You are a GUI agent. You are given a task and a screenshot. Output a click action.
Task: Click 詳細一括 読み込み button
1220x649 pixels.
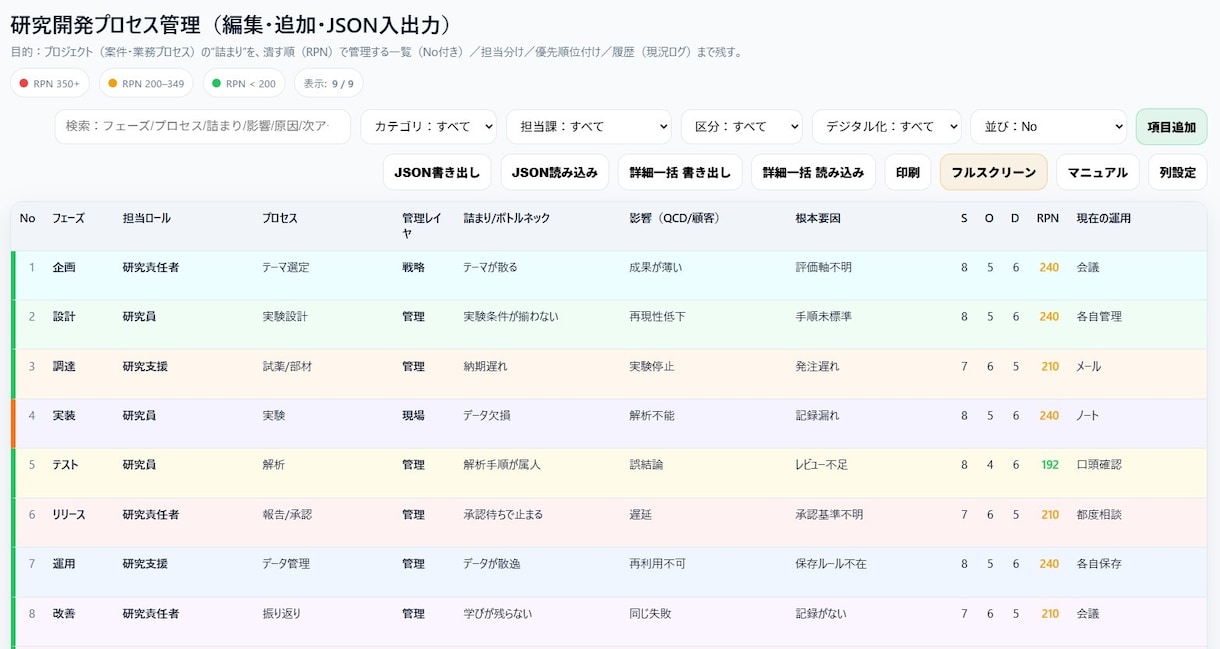pyautogui.click(x=813, y=172)
